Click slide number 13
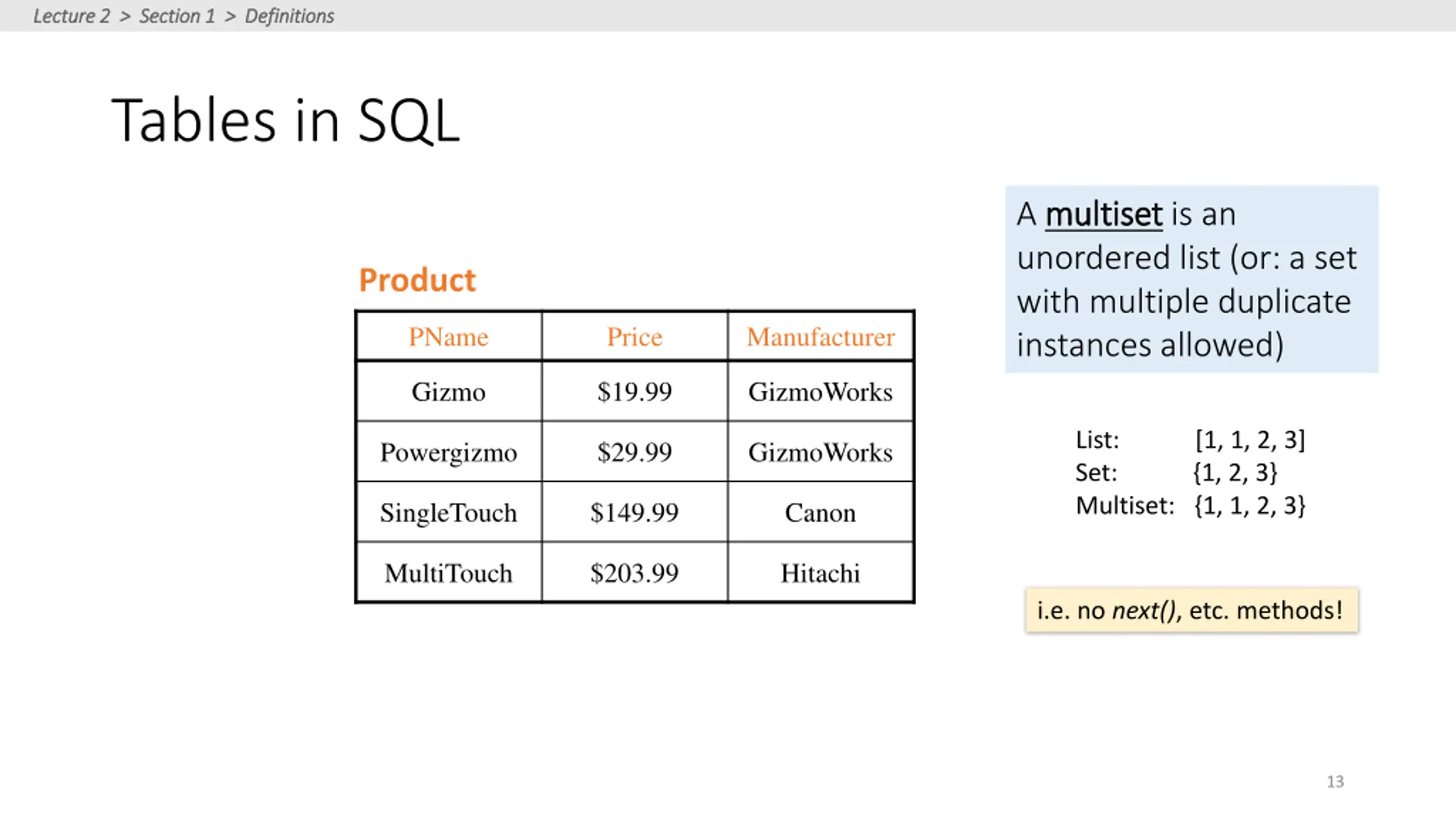The height and width of the screenshot is (819, 1456). coord(1335,781)
